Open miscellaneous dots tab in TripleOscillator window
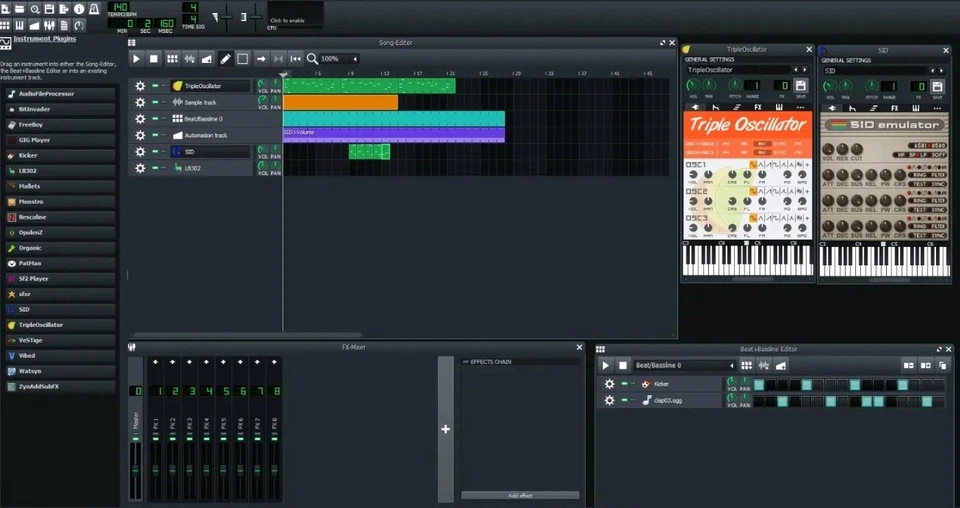The width and height of the screenshot is (960, 508). click(800, 107)
